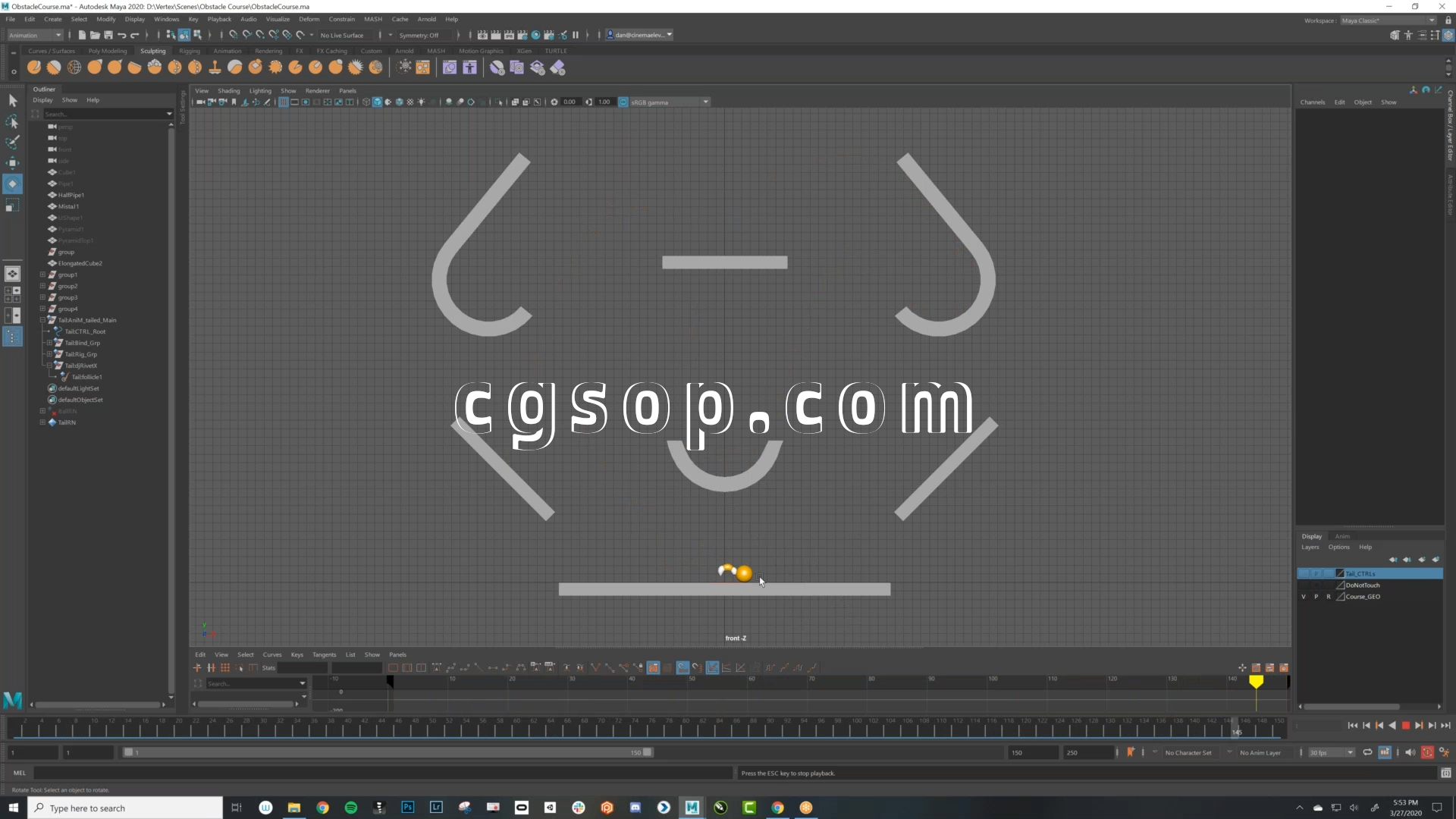Screen dimensions: 1456x819
Task: Activate the Paint Selection tool
Action: pos(12,142)
